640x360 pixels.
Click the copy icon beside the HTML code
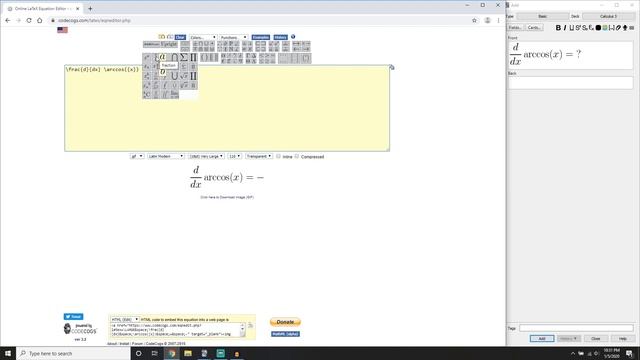[250, 325]
